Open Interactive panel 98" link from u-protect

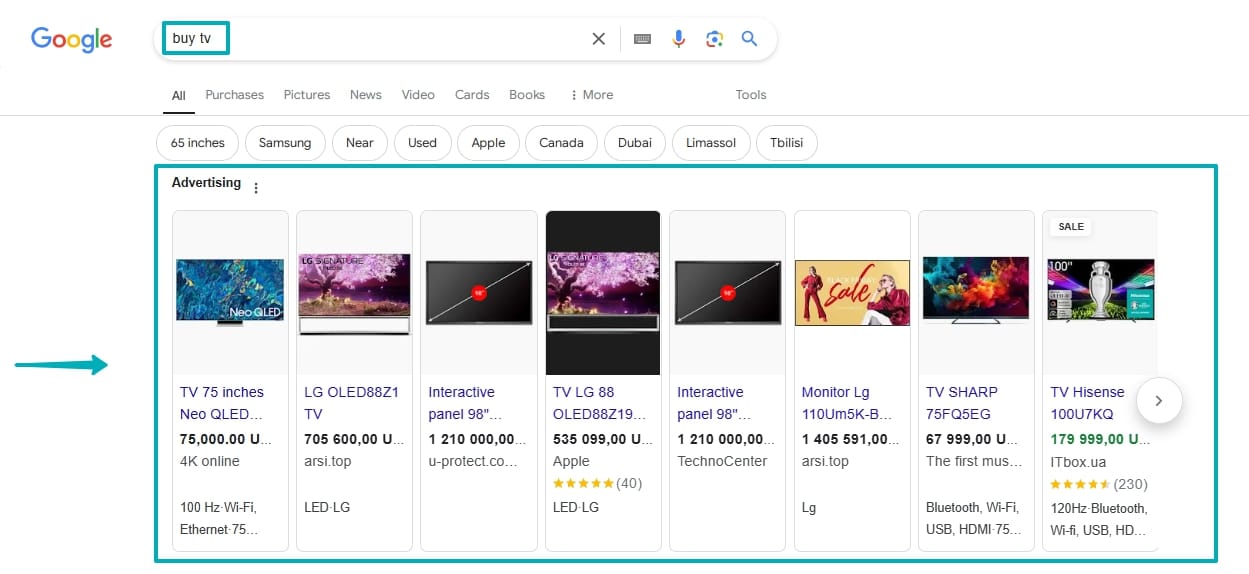[465, 403]
